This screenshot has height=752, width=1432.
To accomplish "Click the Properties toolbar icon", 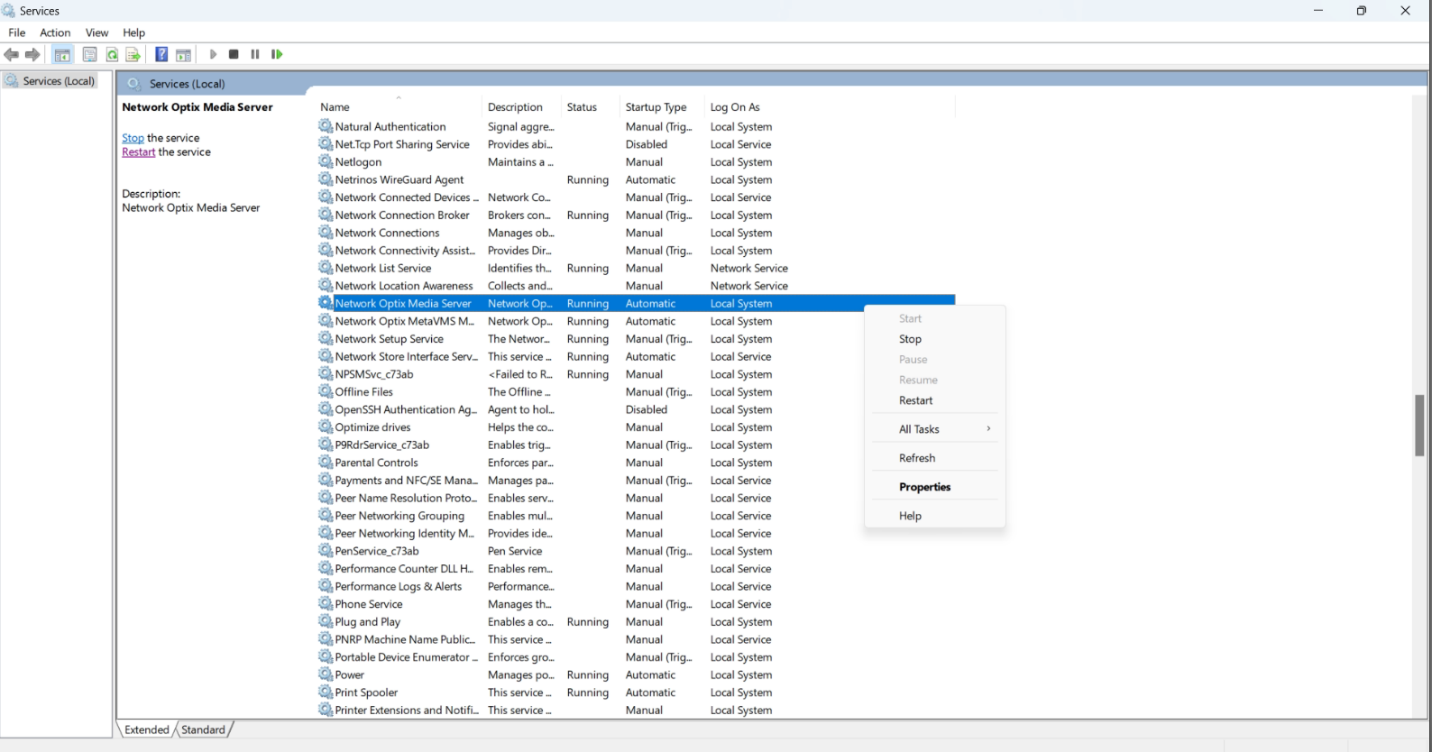I will coord(90,54).
